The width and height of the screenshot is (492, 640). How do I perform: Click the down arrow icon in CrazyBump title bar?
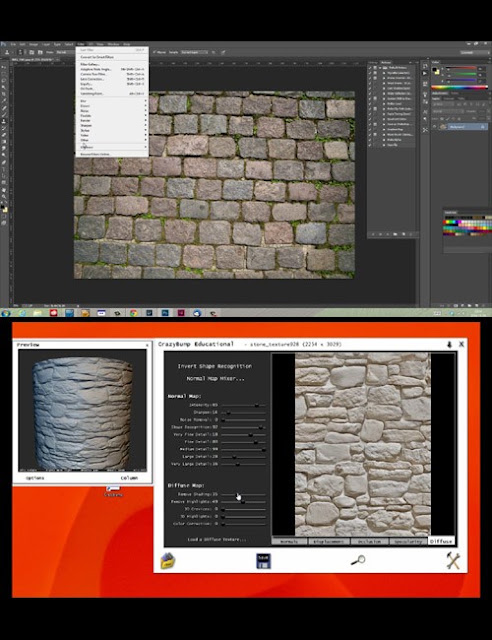(450, 344)
